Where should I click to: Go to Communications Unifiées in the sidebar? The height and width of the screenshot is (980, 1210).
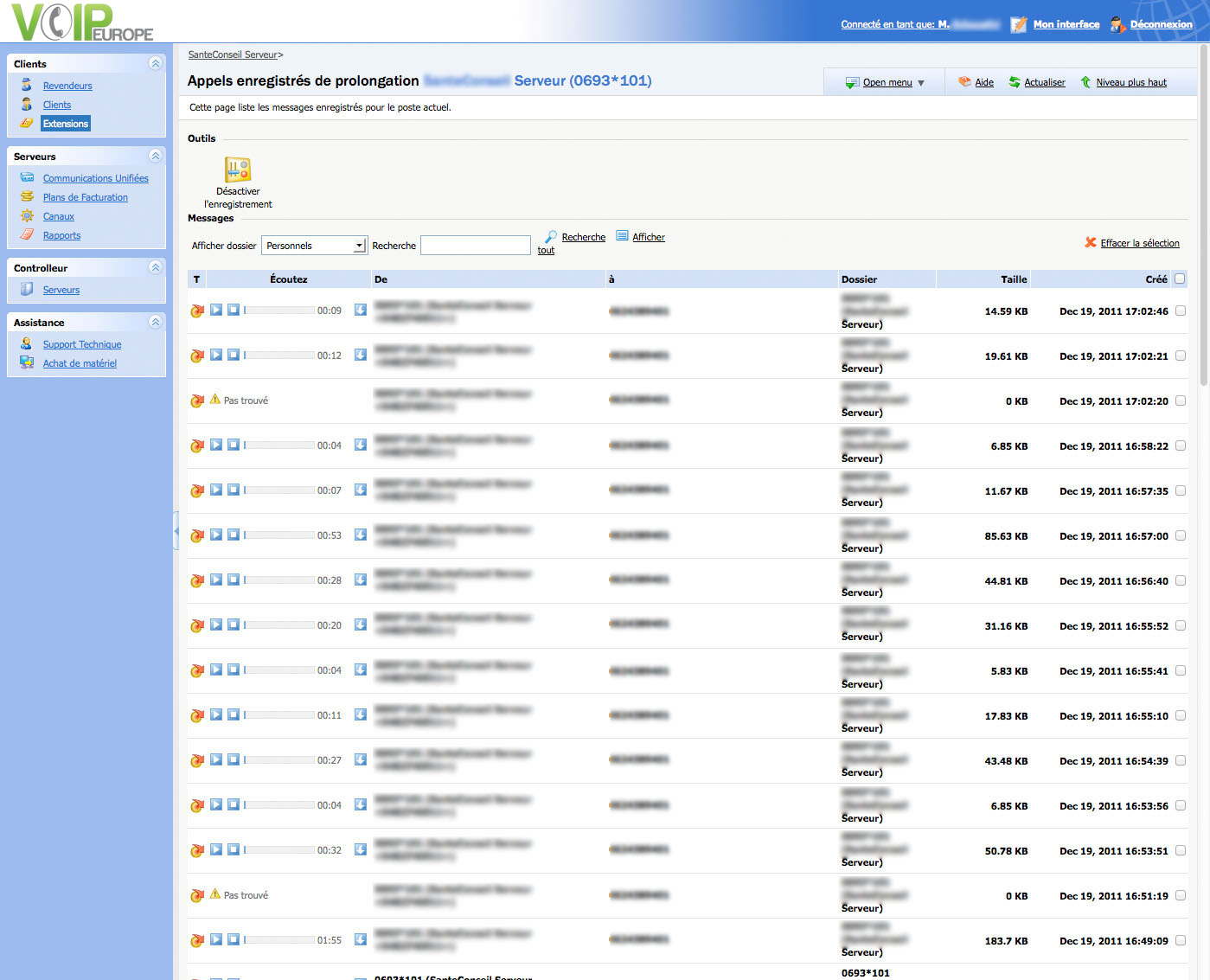coord(95,178)
